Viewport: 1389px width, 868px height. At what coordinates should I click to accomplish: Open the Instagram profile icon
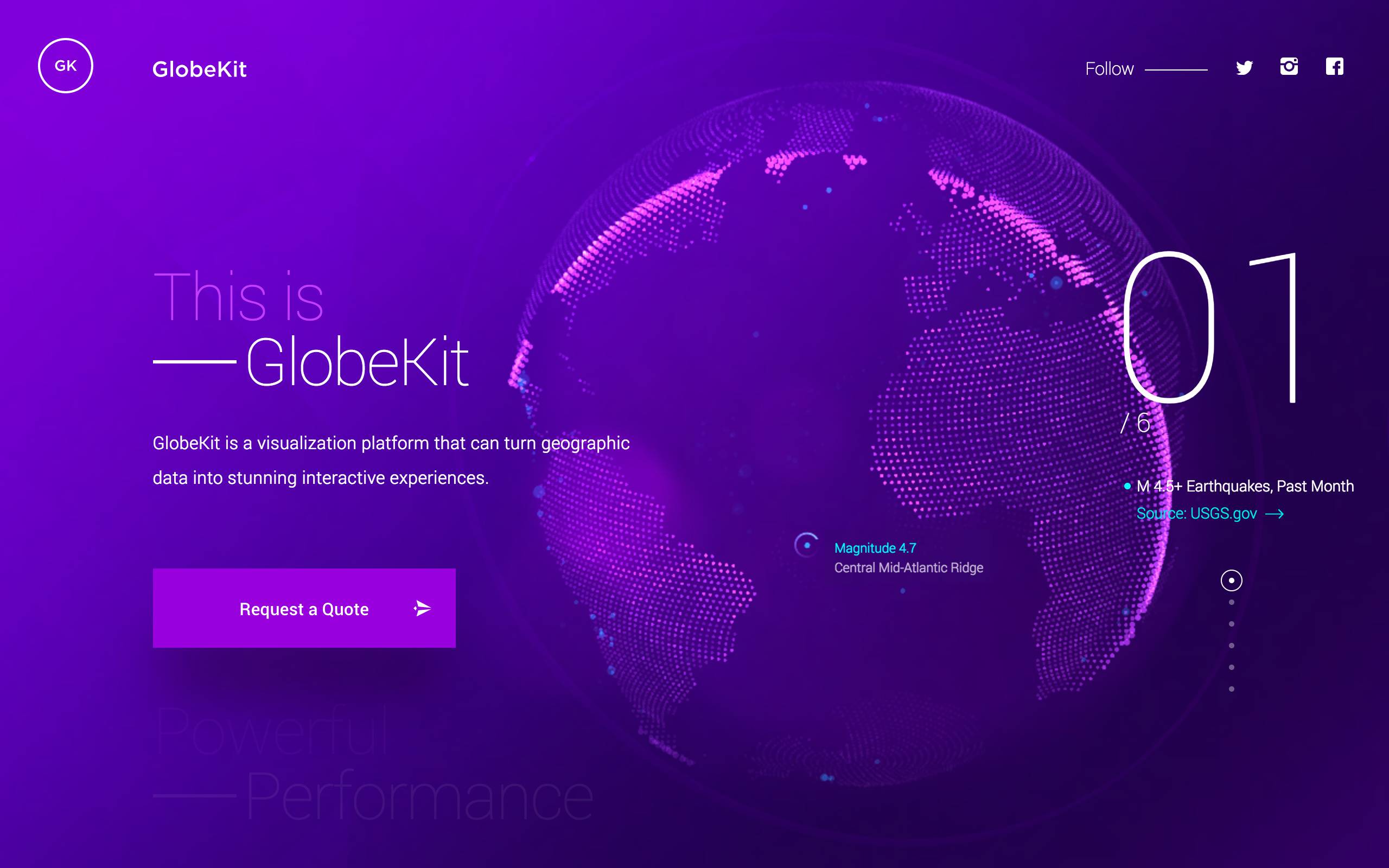coord(1289,67)
